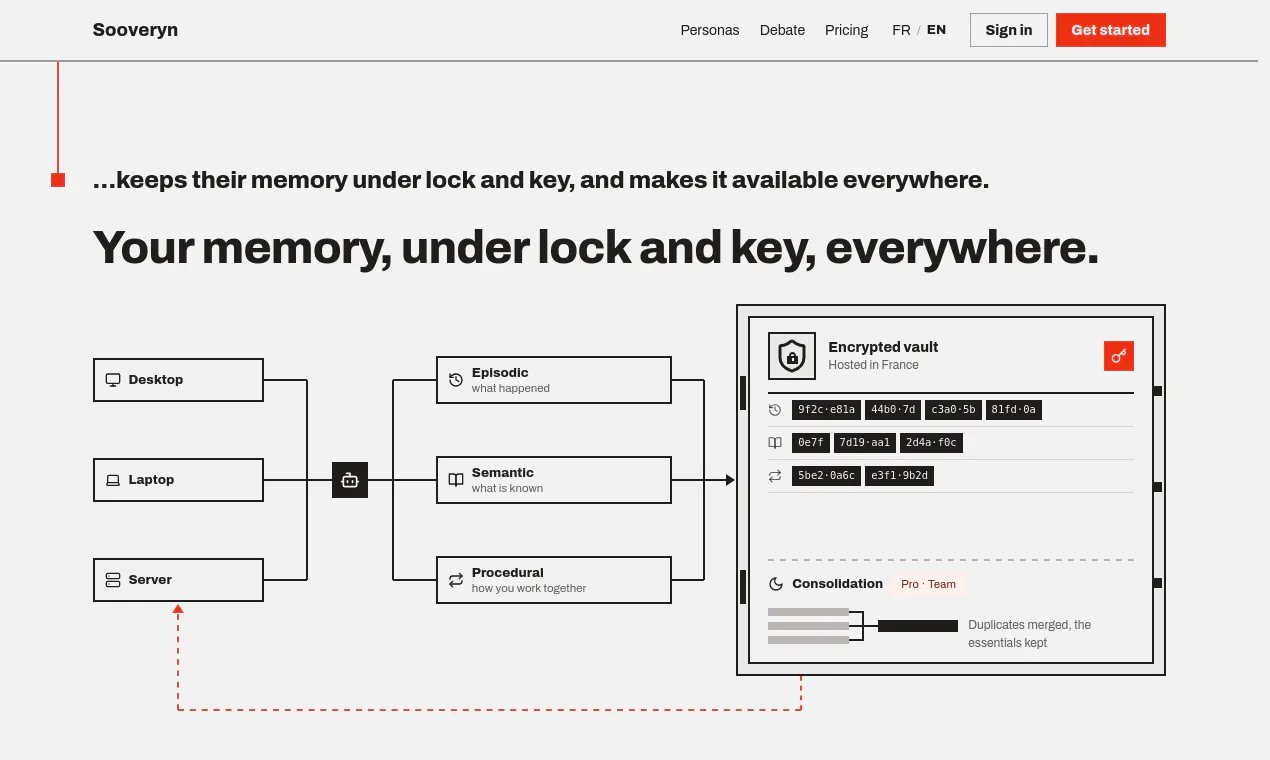This screenshot has height=760, width=1270.
Task: Click the repeat arrows icon in the Procedural box
Action: click(456, 580)
